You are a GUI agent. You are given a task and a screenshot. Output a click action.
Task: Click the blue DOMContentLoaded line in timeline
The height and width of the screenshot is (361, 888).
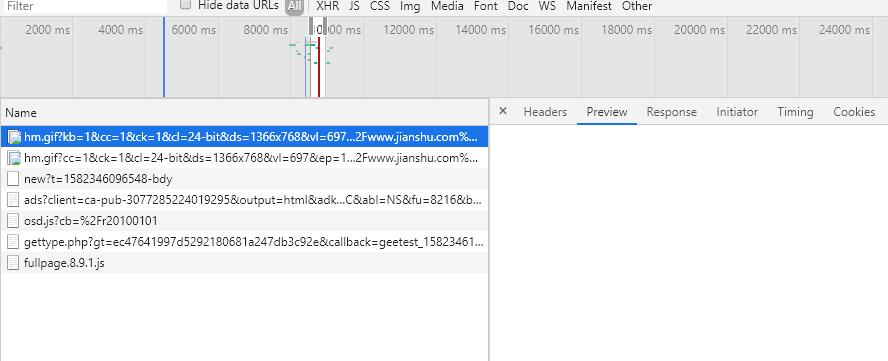[164, 57]
